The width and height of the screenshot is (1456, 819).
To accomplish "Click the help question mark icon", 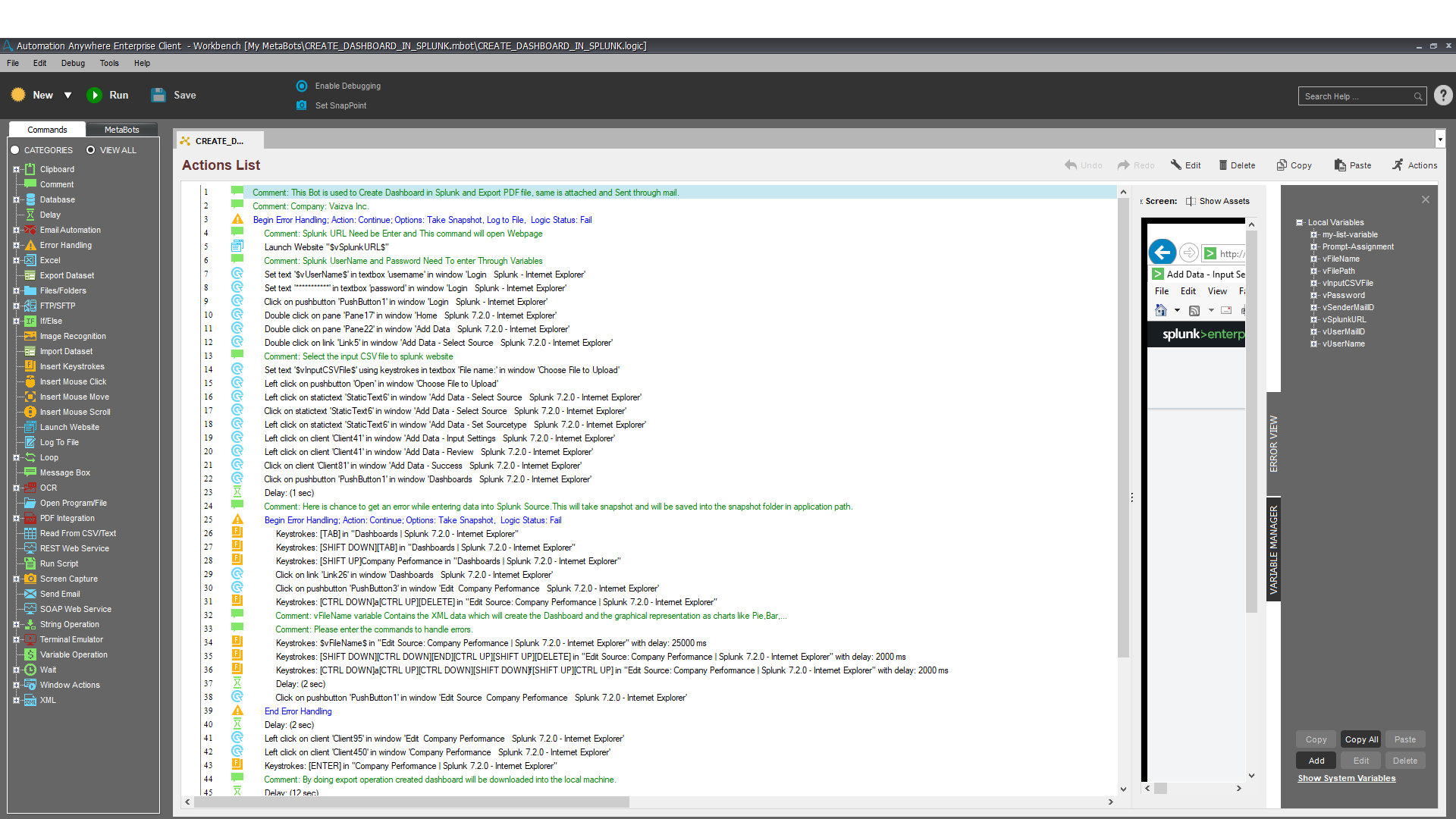I will click(1443, 96).
